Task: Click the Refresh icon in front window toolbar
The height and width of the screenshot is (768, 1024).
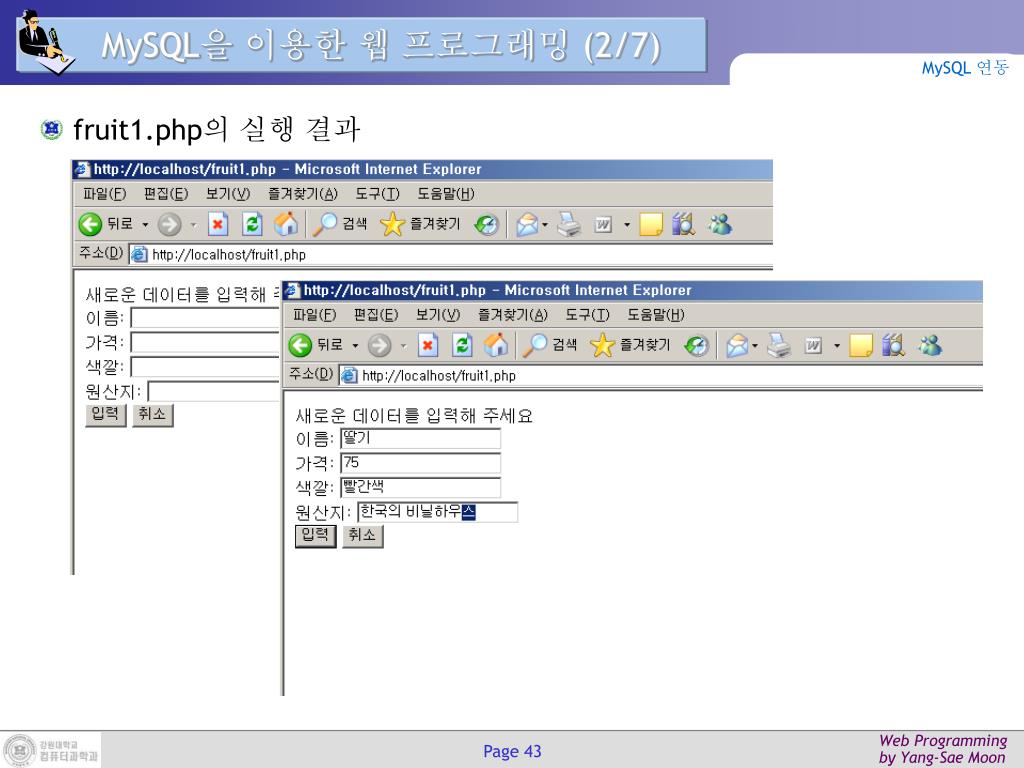Action: (462, 345)
